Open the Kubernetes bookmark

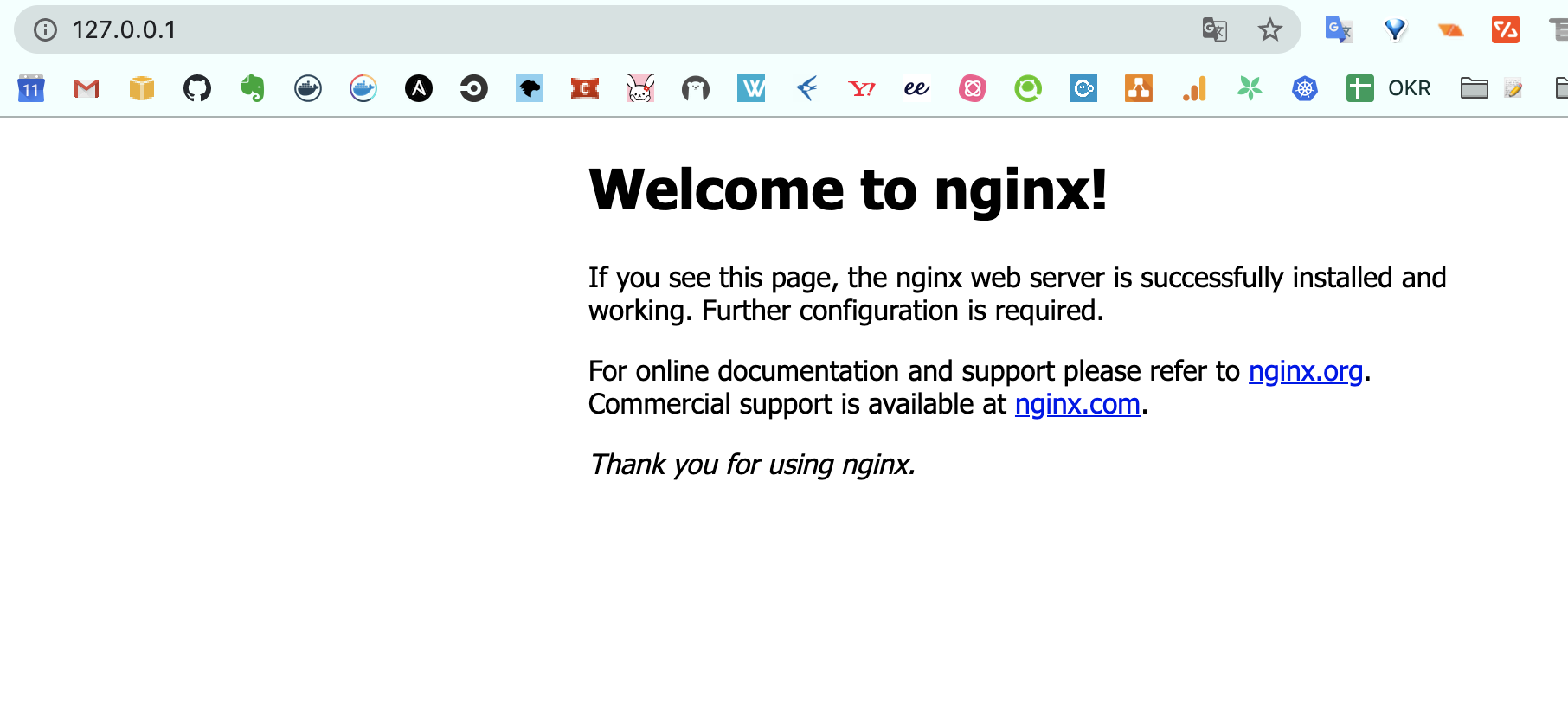click(x=1305, y=88)
